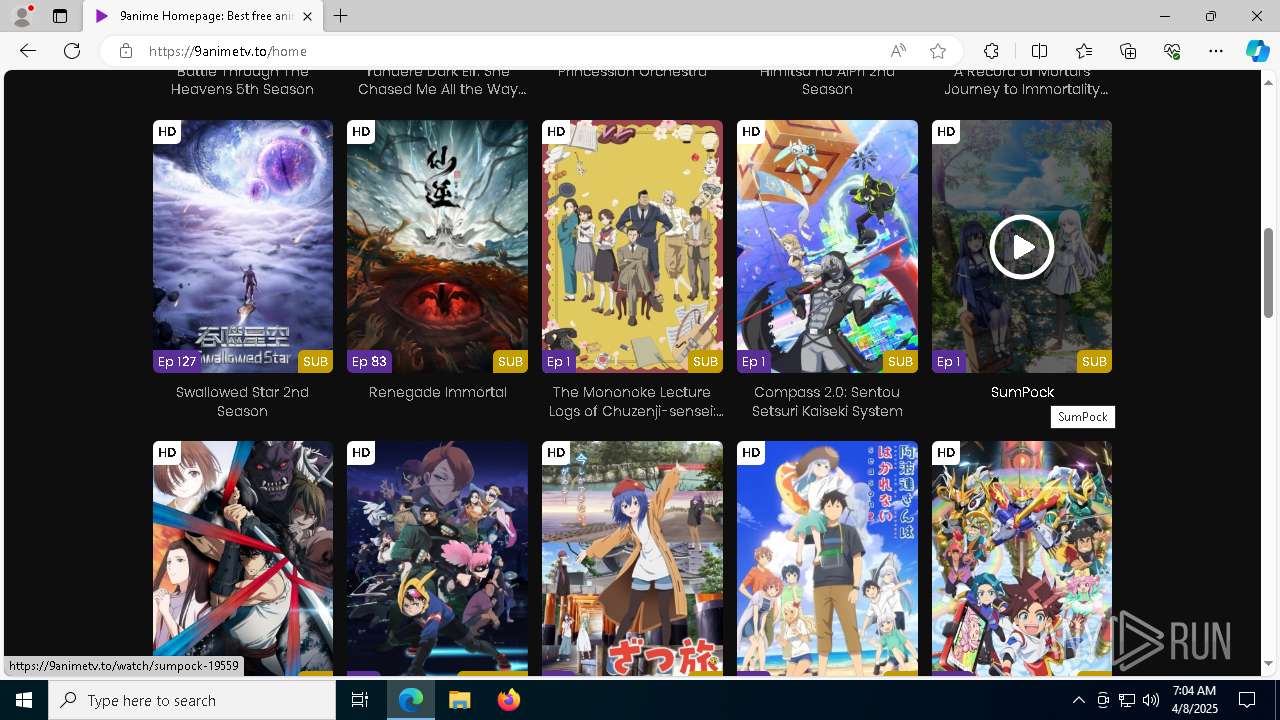Open Renegade Immortal poster

(x=437, y=246)
